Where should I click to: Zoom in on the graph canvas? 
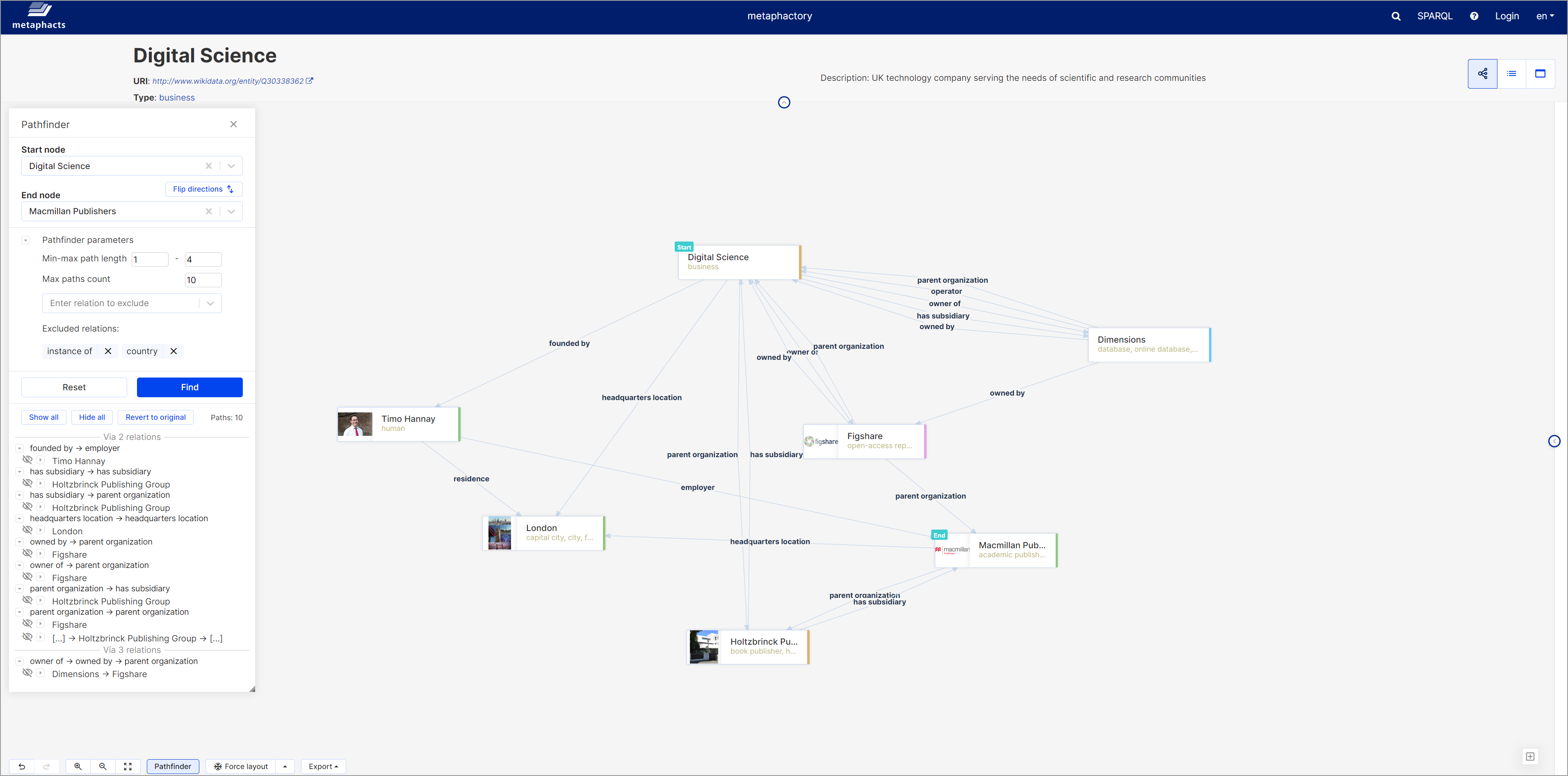coord(78,766)
